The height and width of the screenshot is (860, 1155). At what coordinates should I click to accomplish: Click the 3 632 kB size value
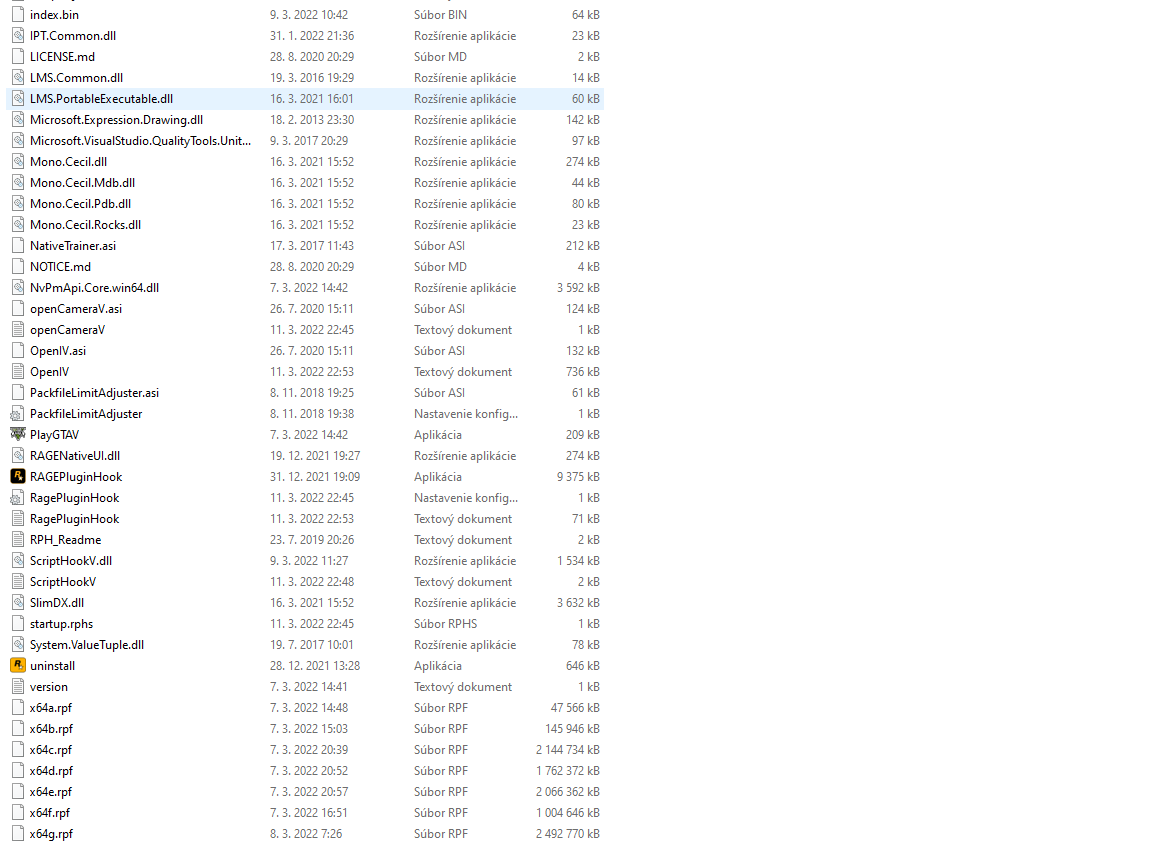578,602
